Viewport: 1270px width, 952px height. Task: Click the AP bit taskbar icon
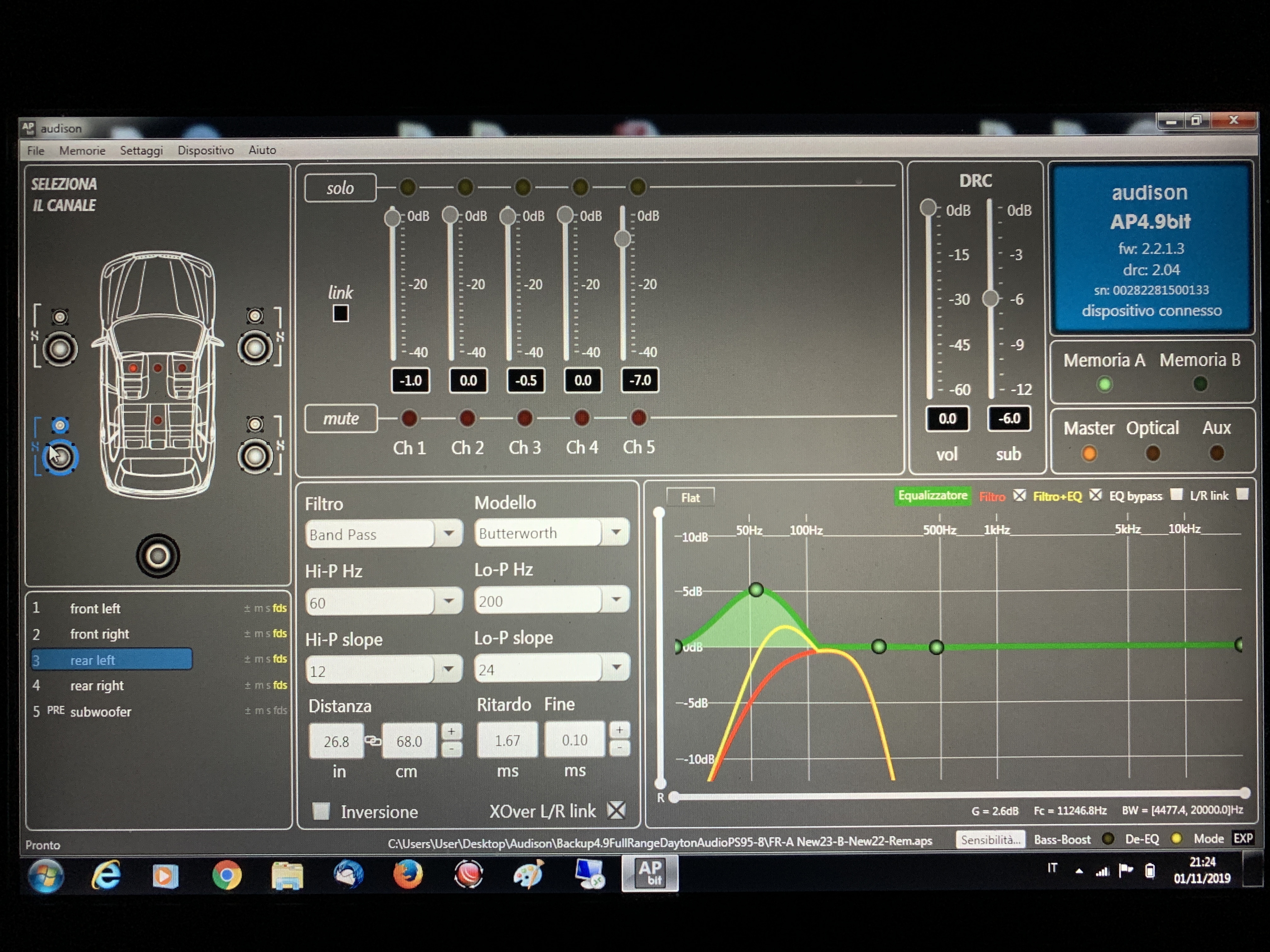(x=650, y=873)
